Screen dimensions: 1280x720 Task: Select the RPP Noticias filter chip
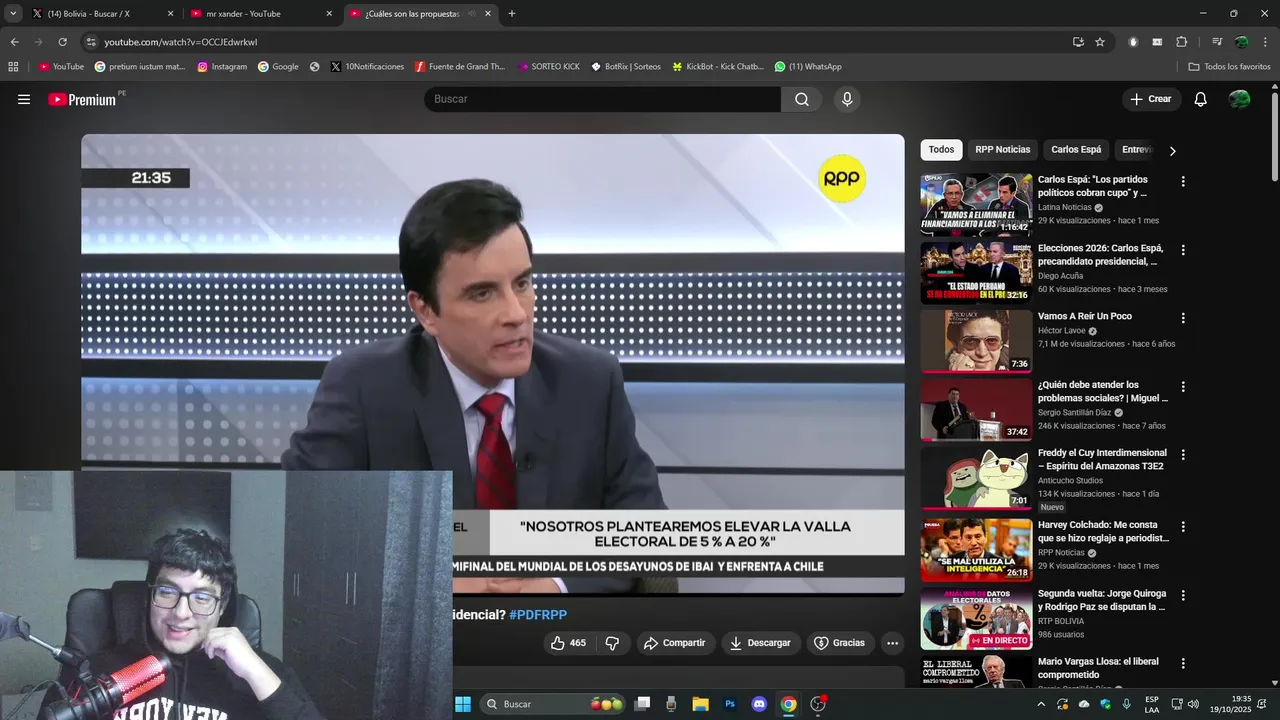(x=1002, y=150)
